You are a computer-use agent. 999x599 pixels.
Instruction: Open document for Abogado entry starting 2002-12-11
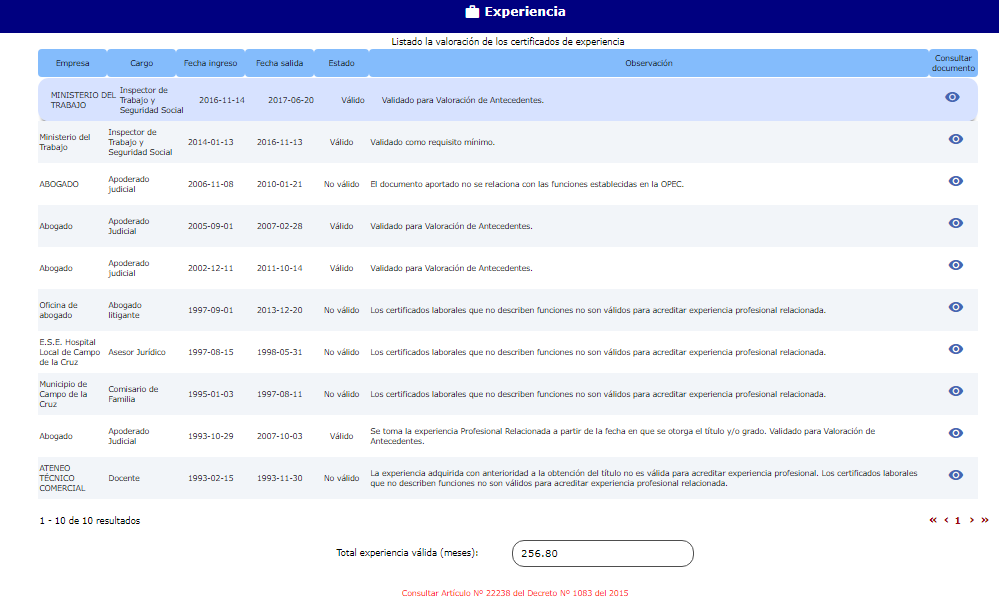(x=955, y=265)
